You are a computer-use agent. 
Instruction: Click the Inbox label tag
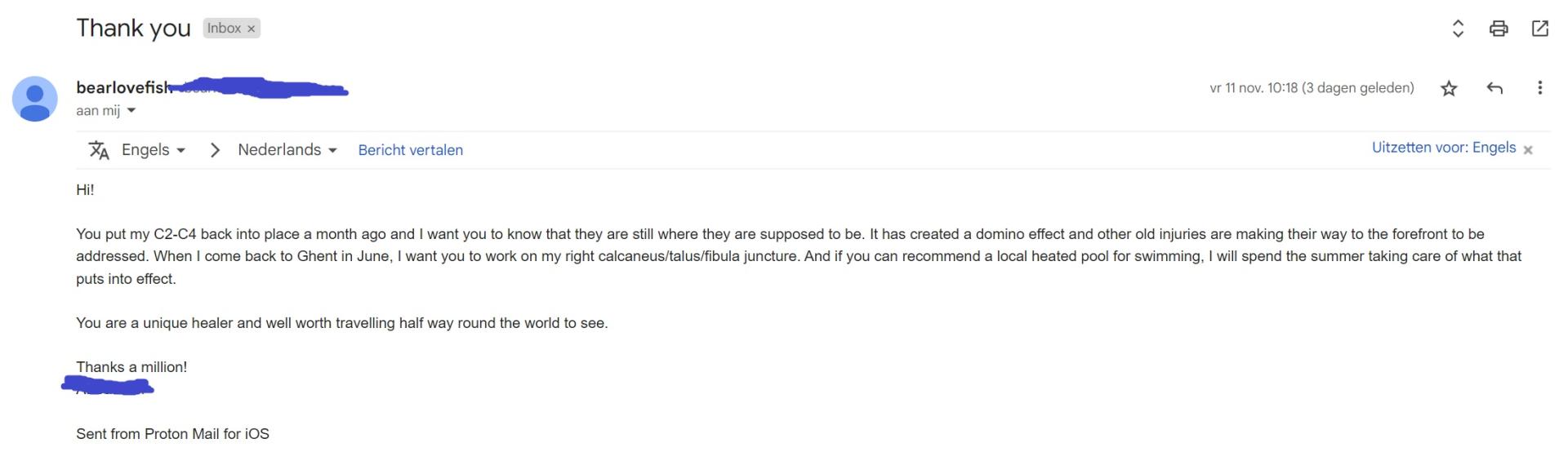pyautogui.click(x=223, y=29)
